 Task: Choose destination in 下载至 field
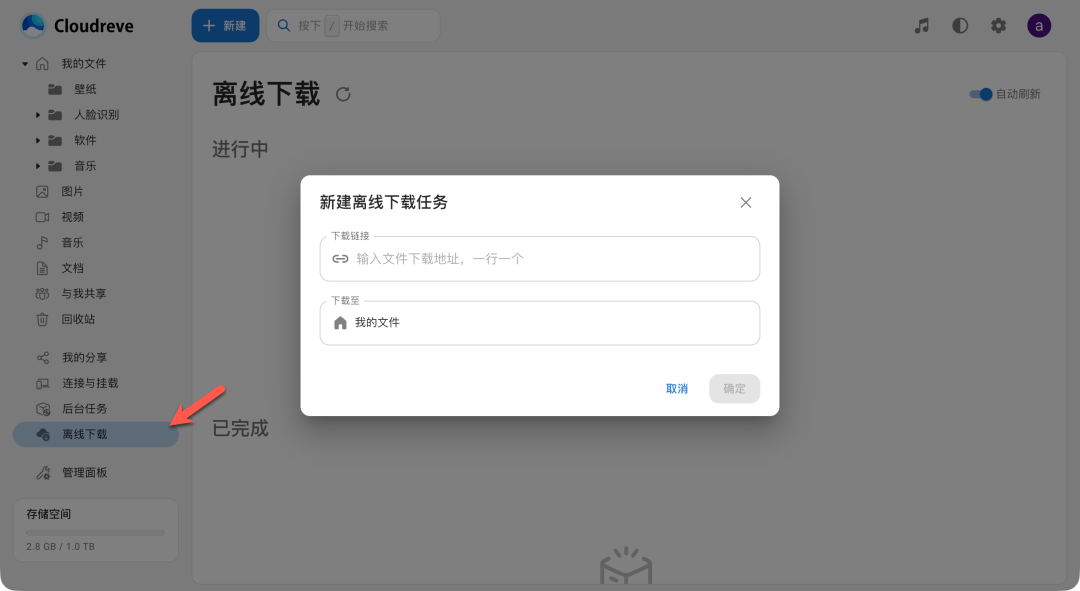(x=539, y=323)
